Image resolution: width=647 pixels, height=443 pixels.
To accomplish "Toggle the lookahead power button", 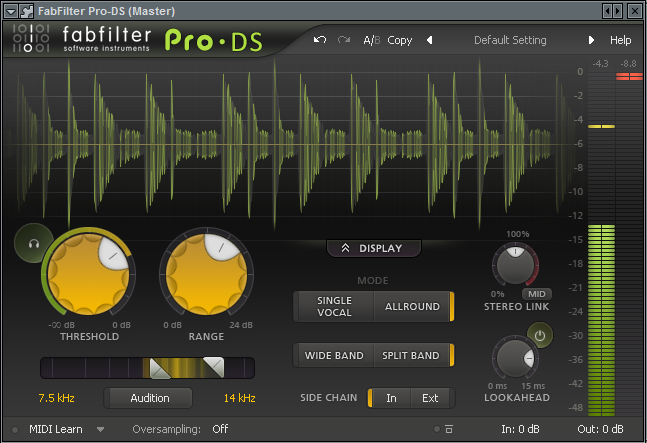I will (x=540, y=336).
